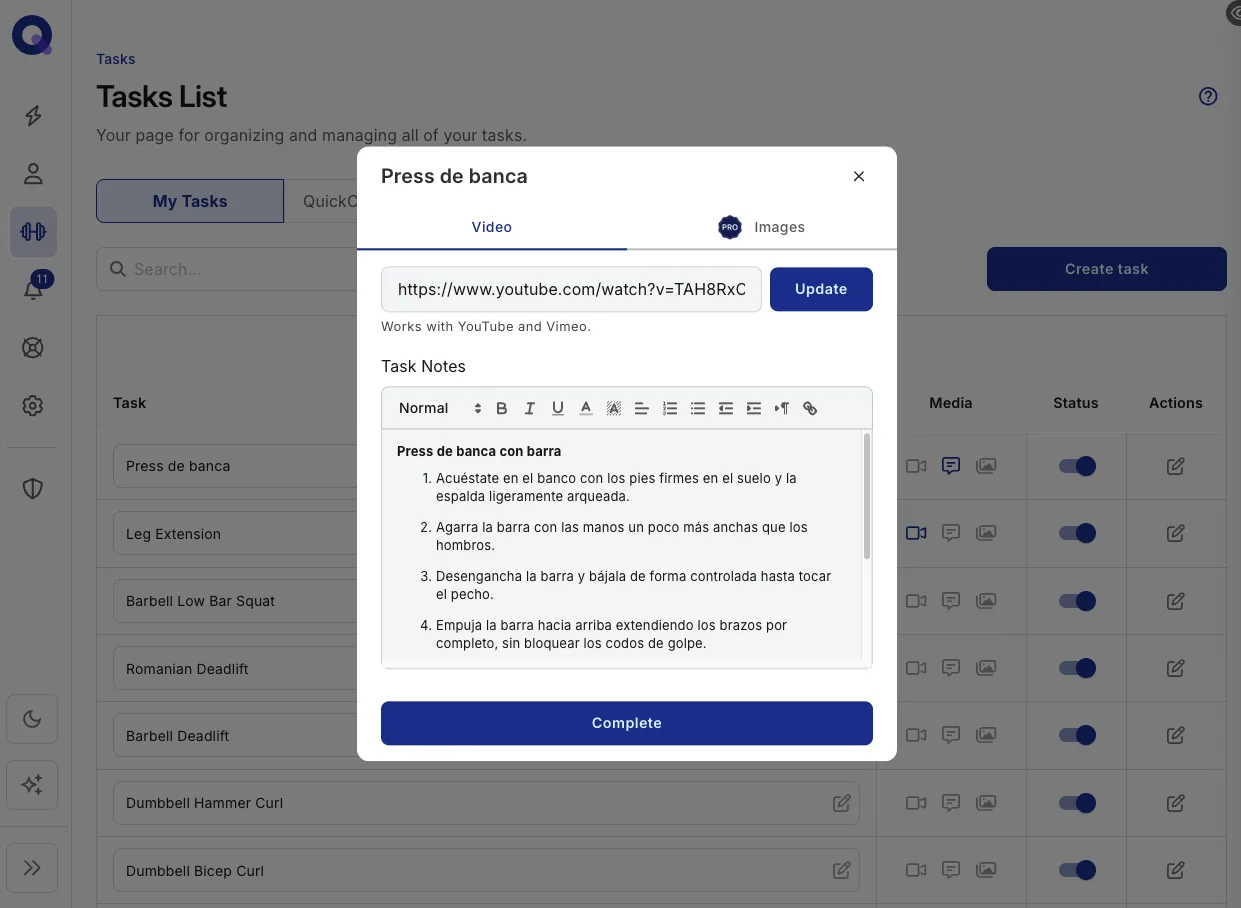This screenshot has height=908, width=1241.
Task: Decrease indent in Task Notes toolbar
Action: click(x=726, y=408)
